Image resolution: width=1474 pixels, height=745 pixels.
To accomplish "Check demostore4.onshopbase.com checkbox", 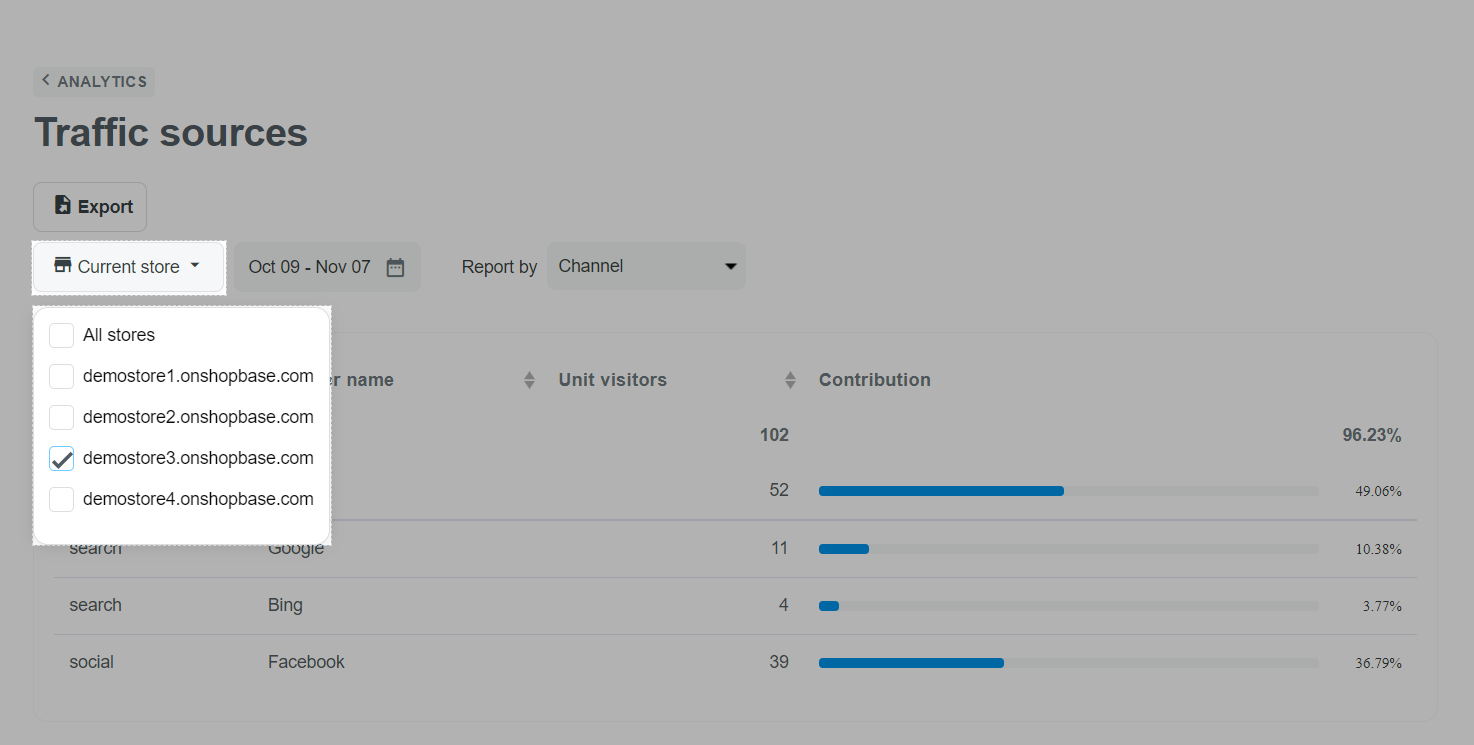I will point(62,499).
